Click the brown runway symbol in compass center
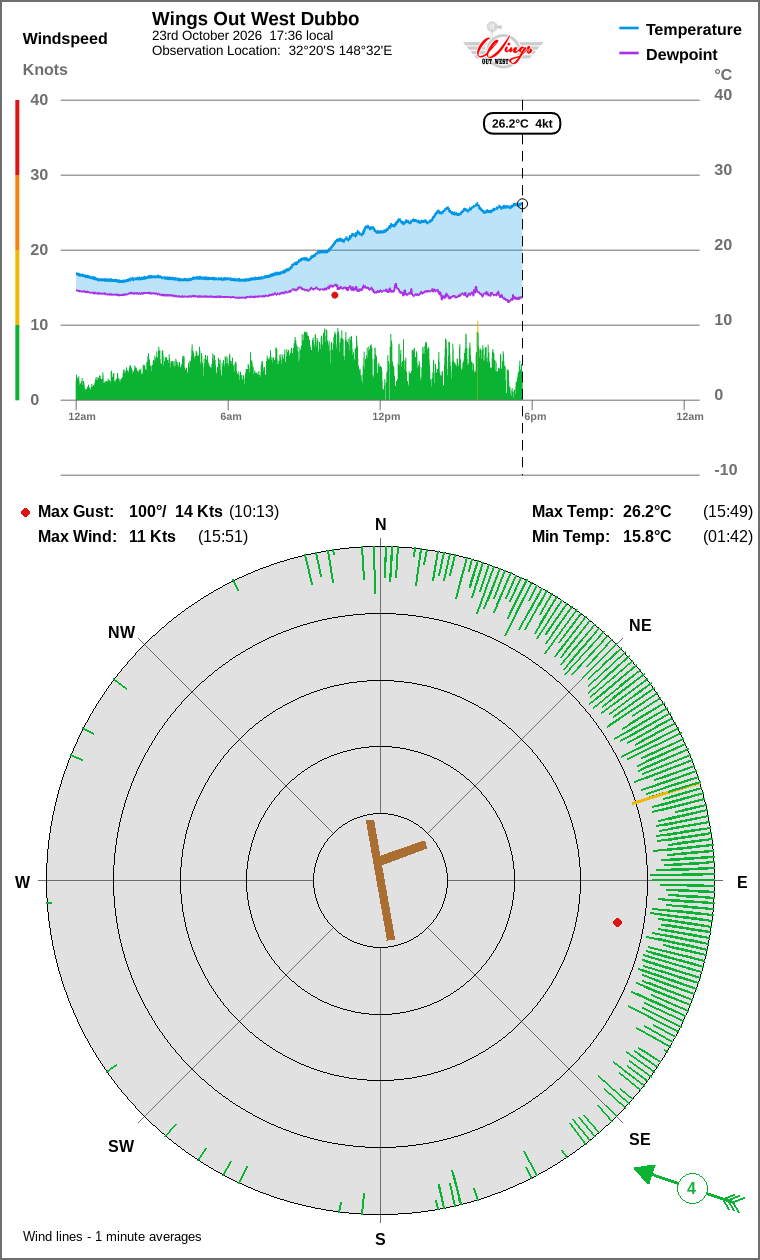 click(394, 879)
